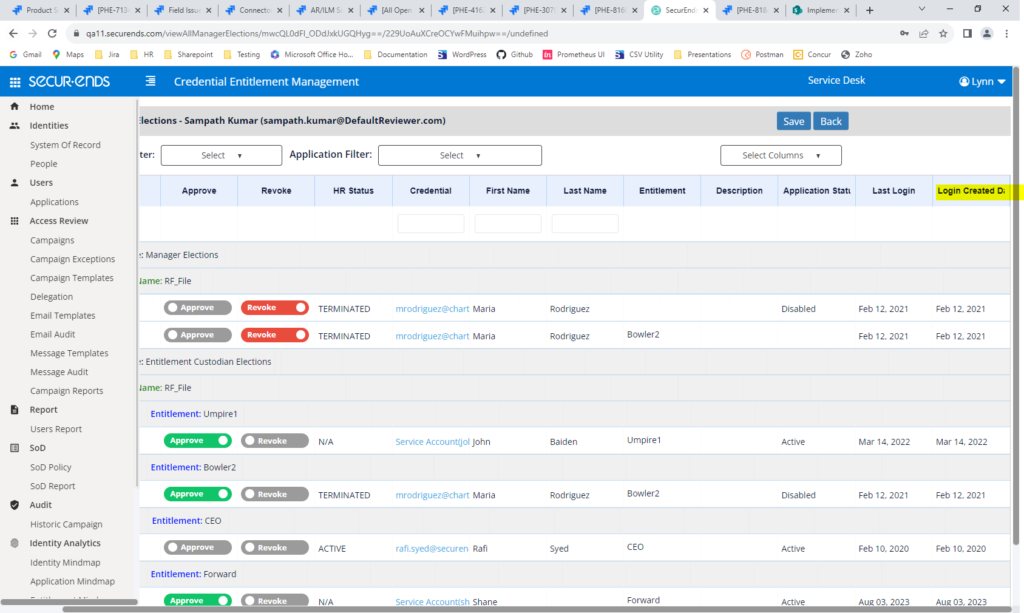Open the Chrome profile avatar icon

[x=987, y=33]
